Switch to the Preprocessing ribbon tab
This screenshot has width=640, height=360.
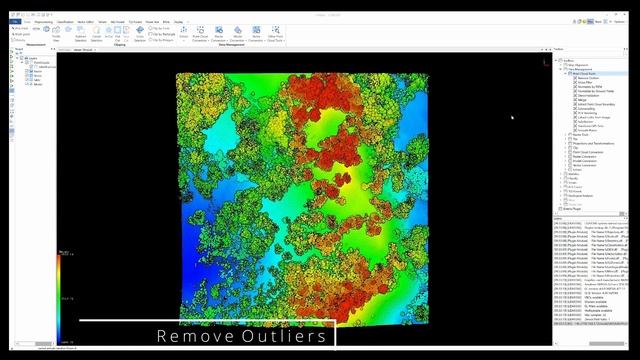[44, 22]
